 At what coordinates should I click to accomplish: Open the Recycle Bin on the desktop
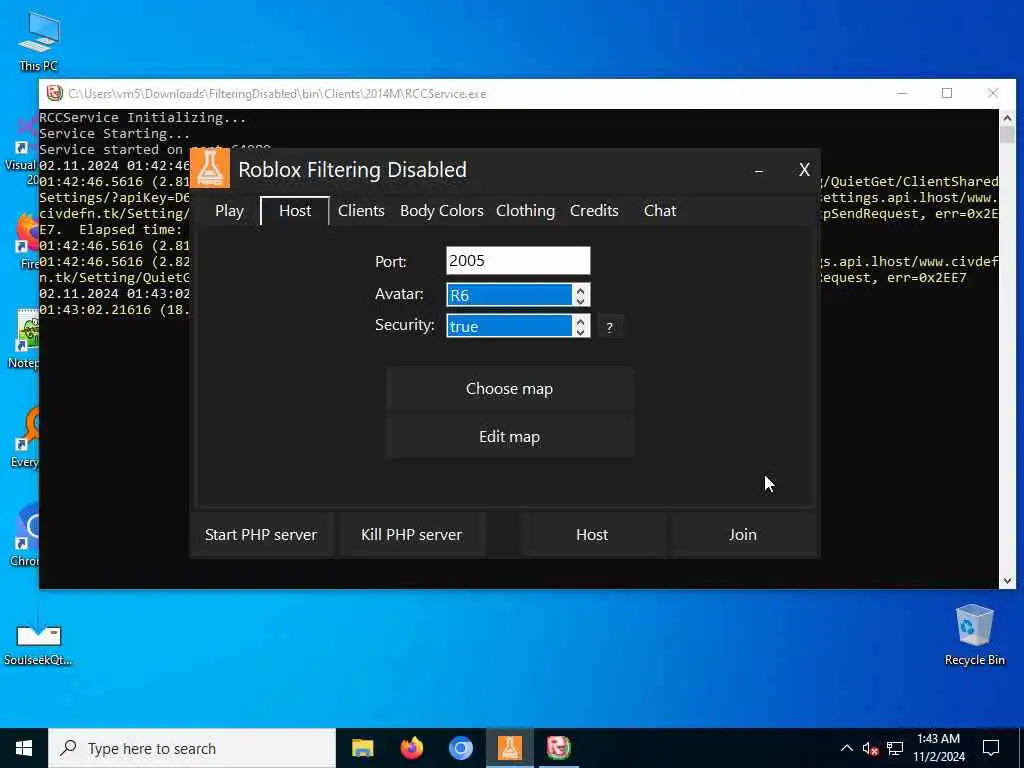click(974, 635)
